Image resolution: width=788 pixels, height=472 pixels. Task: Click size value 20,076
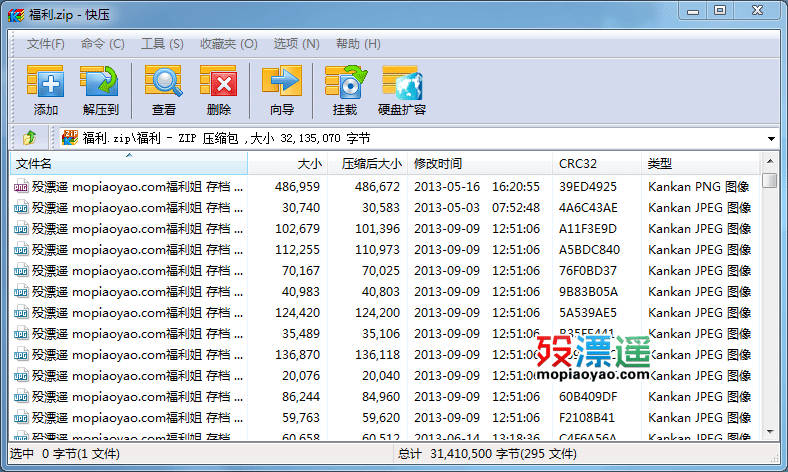coord(301,376)
